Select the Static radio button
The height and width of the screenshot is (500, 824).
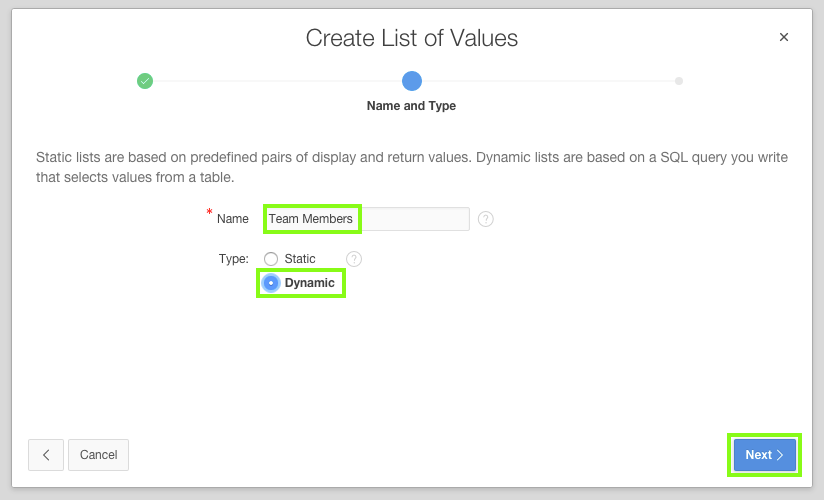pyautogui.click(x=271, y=259)
